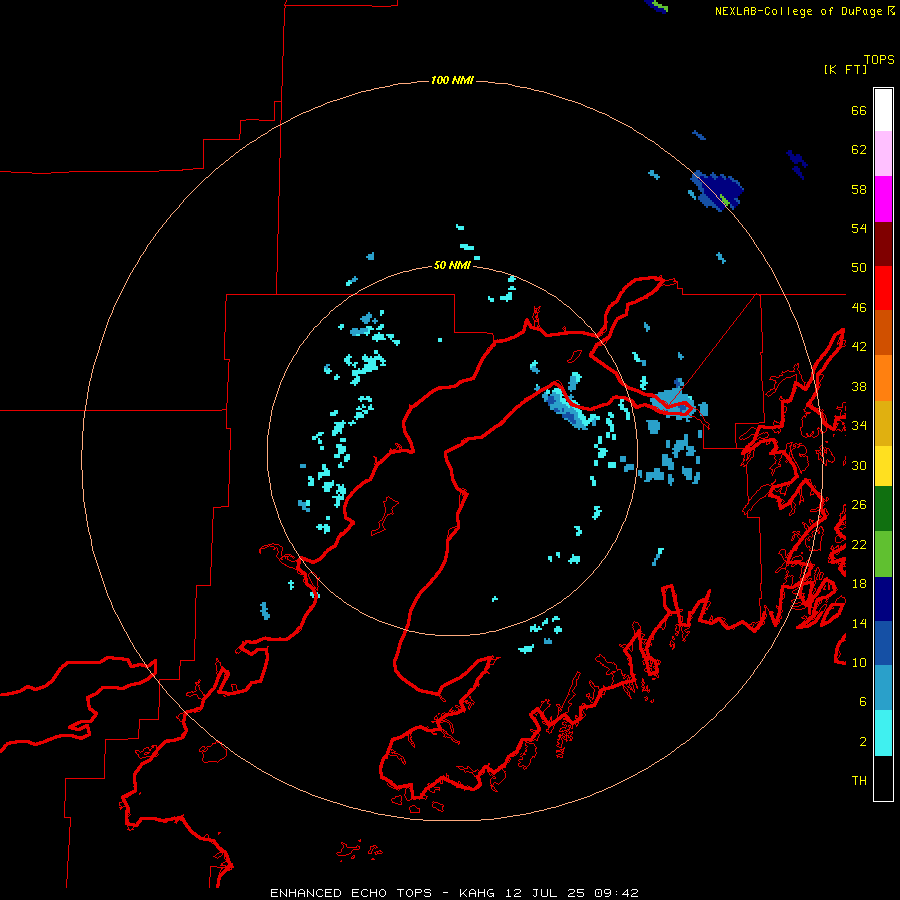The height and width of the screenshot is (900, 900).
Task: Click the 38 legend value
Action: (859, 386)
